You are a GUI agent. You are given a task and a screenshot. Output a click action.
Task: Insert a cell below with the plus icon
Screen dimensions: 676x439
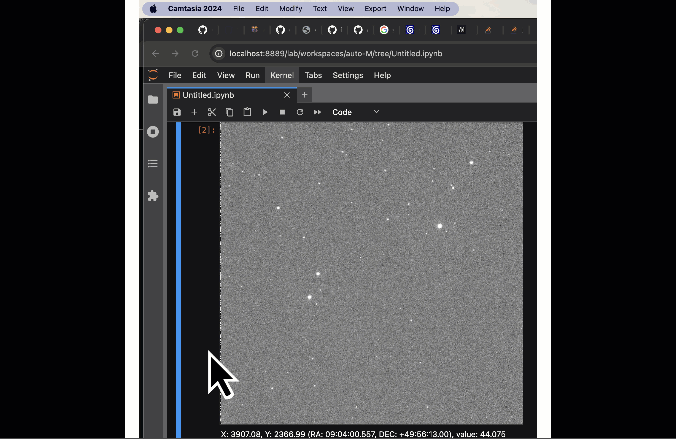click(x=194, y=112)
